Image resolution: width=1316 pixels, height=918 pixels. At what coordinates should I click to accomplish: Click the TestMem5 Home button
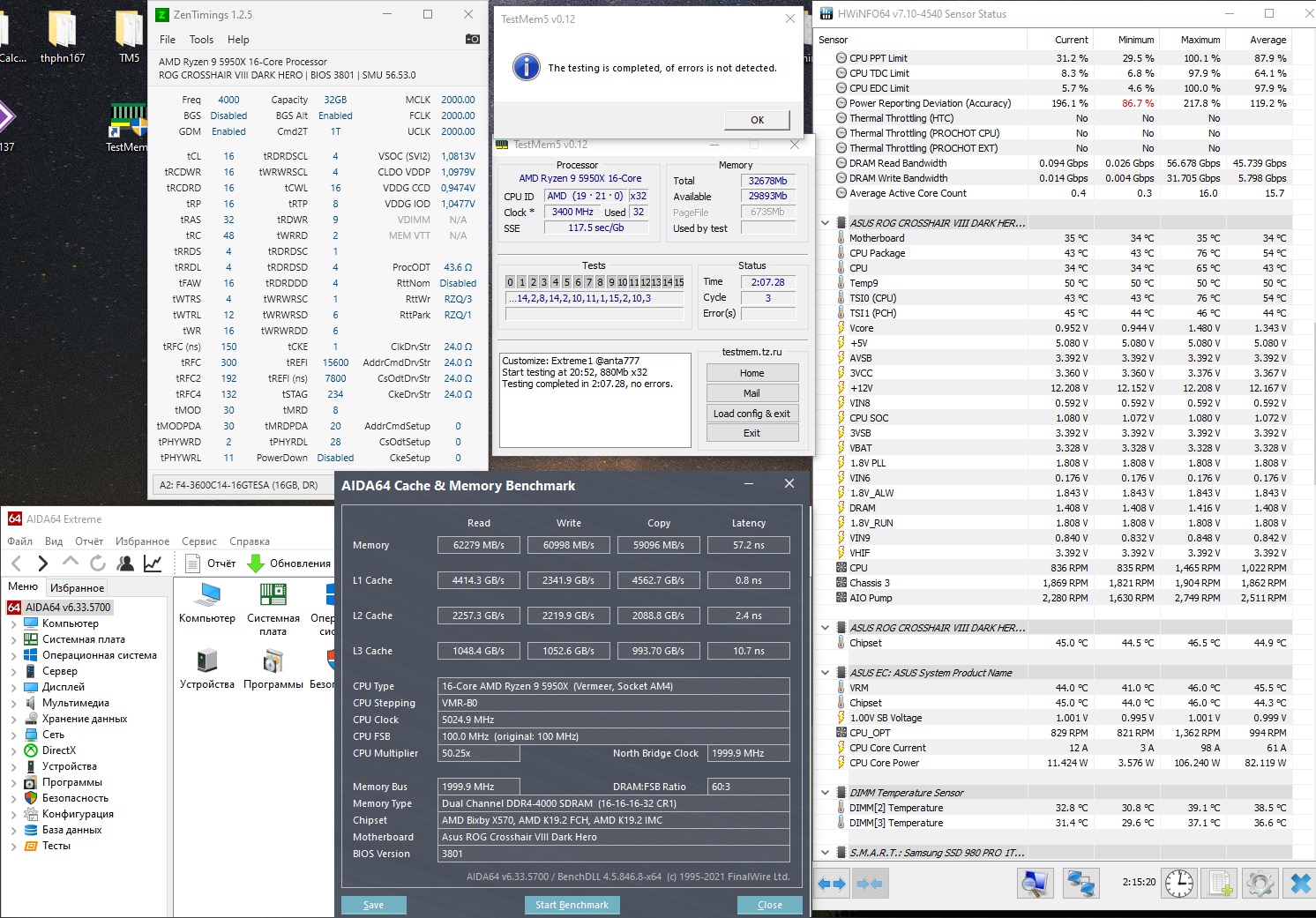752,373
